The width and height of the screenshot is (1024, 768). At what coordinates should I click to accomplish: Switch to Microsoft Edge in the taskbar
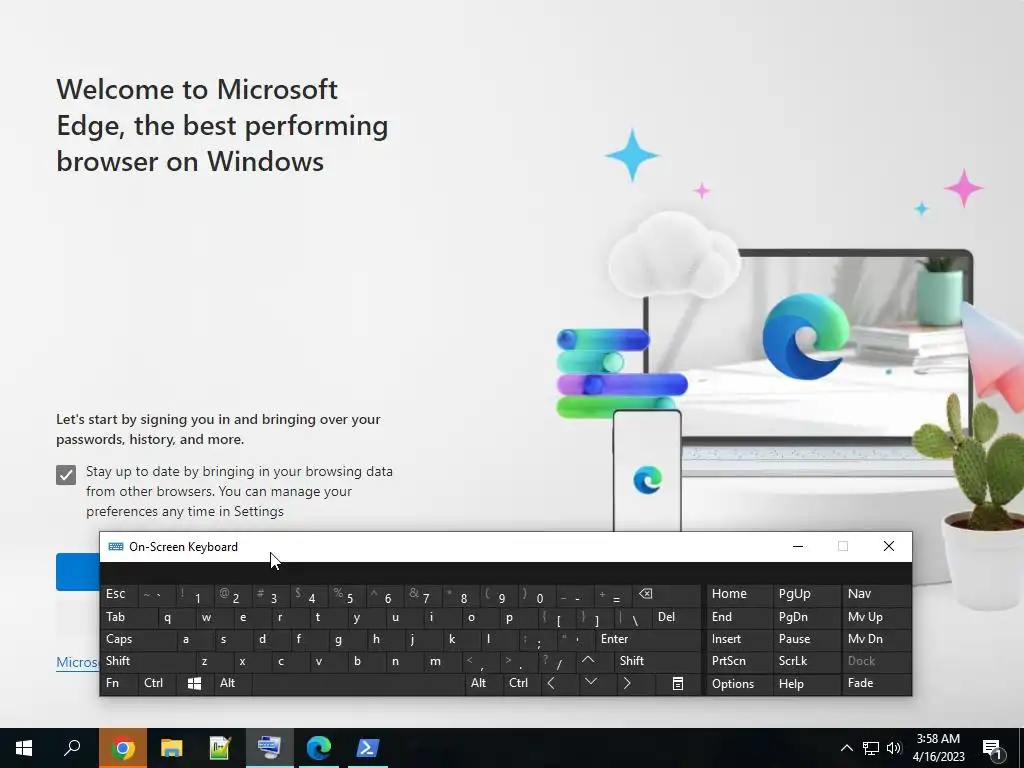tap(319, 748)
